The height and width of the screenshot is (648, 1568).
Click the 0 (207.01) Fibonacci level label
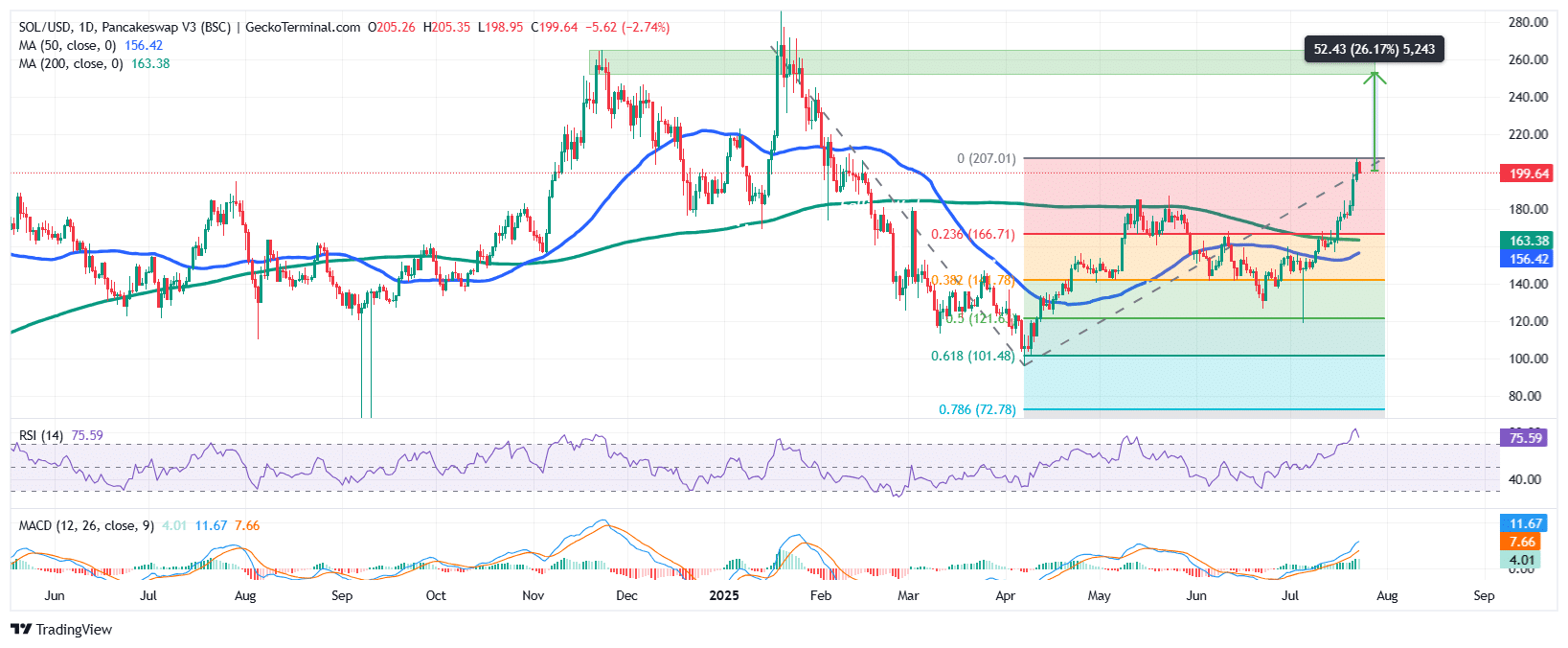[987, 158]
